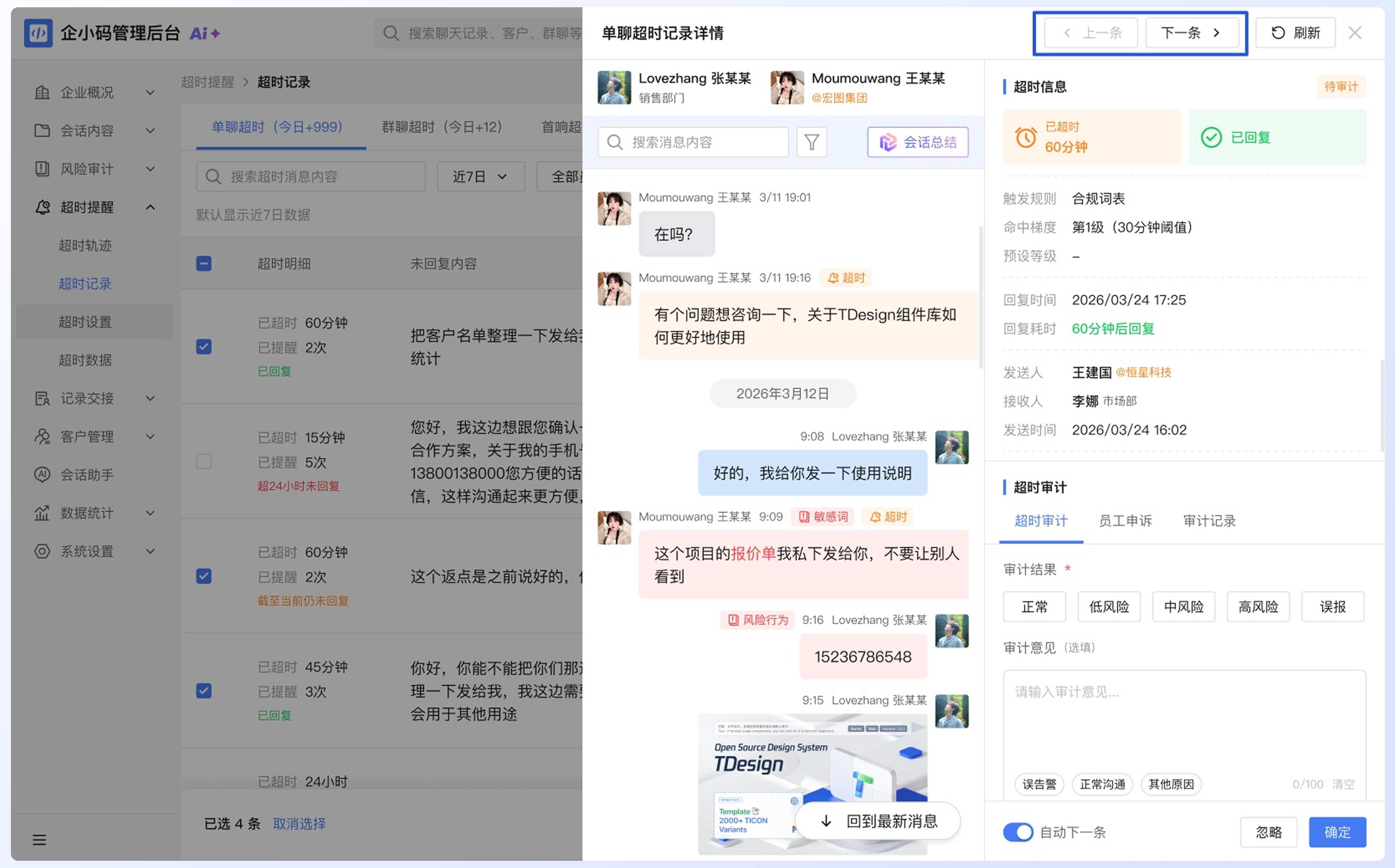Click the 数据统计 chart icon

(42, 513)
